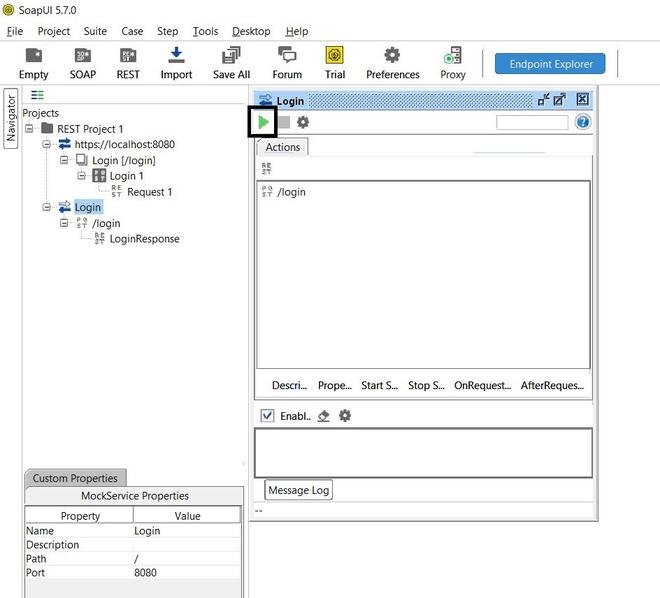Restore down the Login panel window
Viewport: 660px width, 598px height.
pos(543,100)
